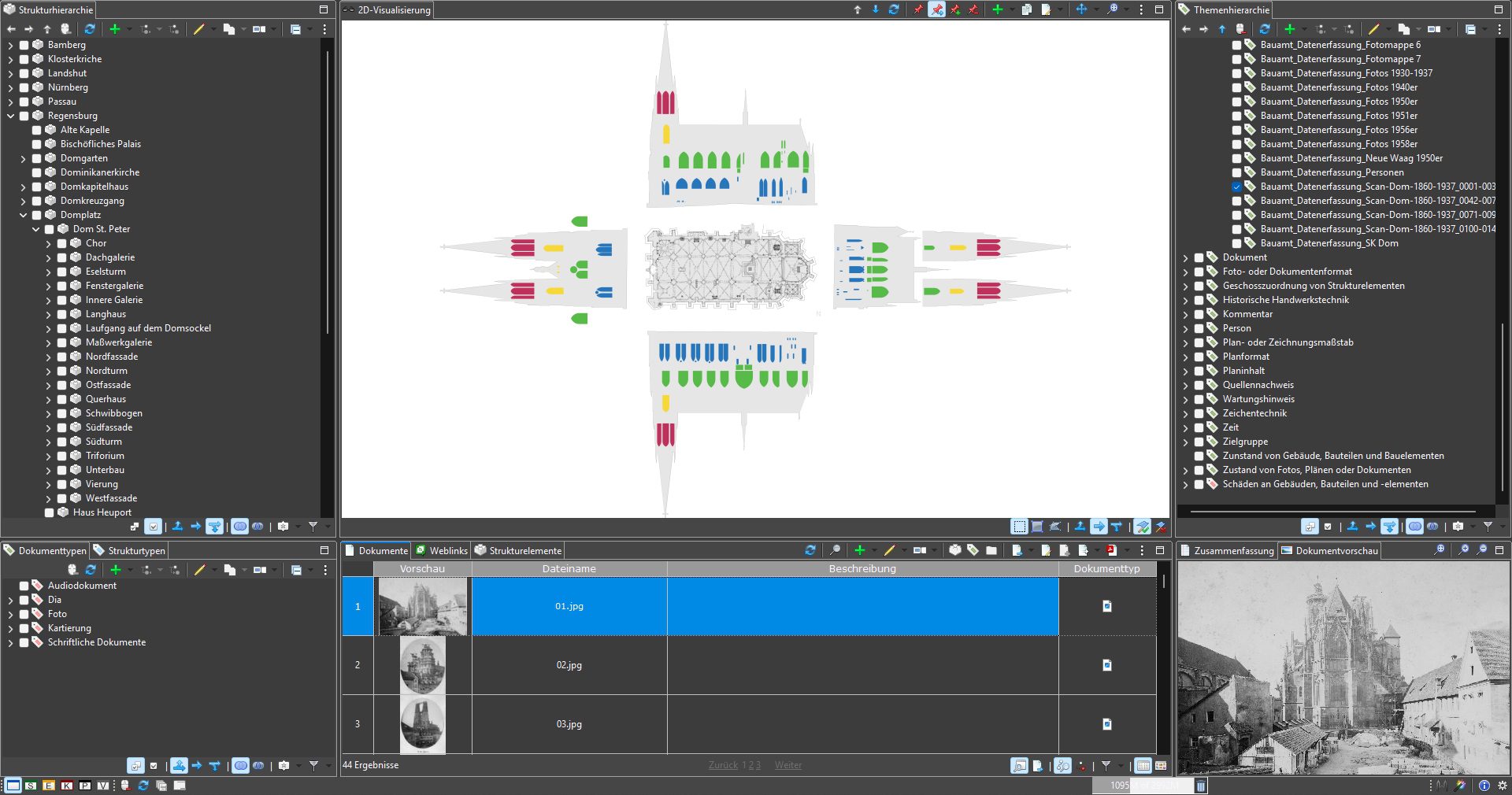Click the magnifier search icon in Dokumente toolbar

click(x=835, y=550)
